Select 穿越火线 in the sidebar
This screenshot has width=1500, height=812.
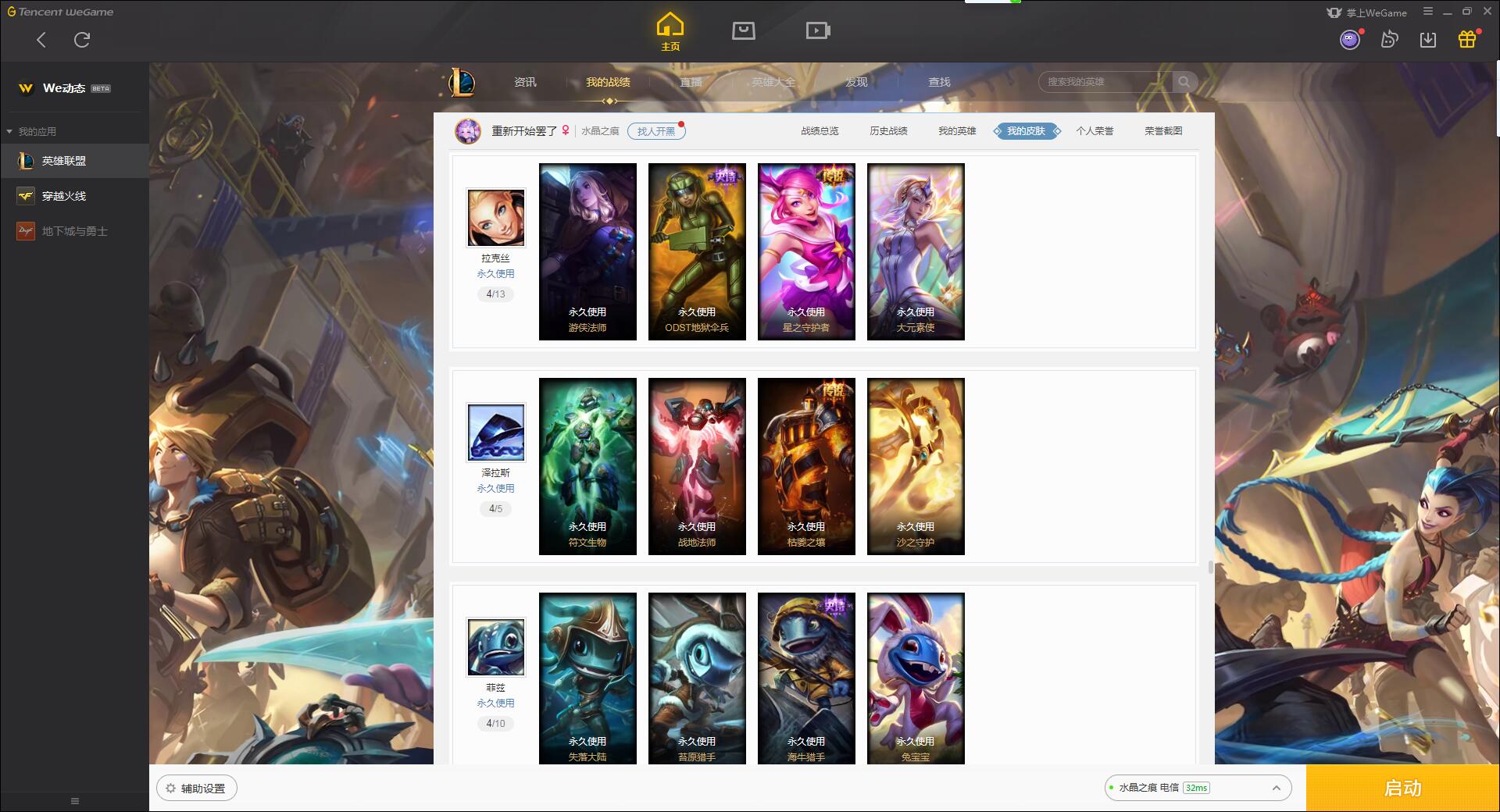pos(74,196)
